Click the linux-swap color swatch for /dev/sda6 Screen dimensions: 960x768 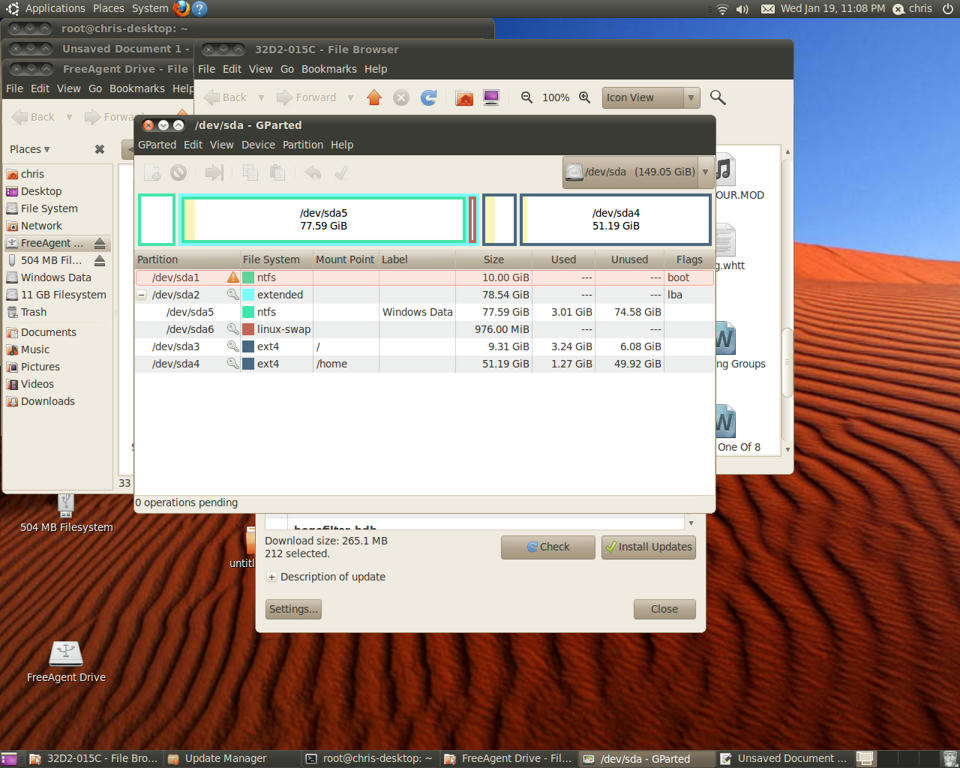(x=248, y=329)
